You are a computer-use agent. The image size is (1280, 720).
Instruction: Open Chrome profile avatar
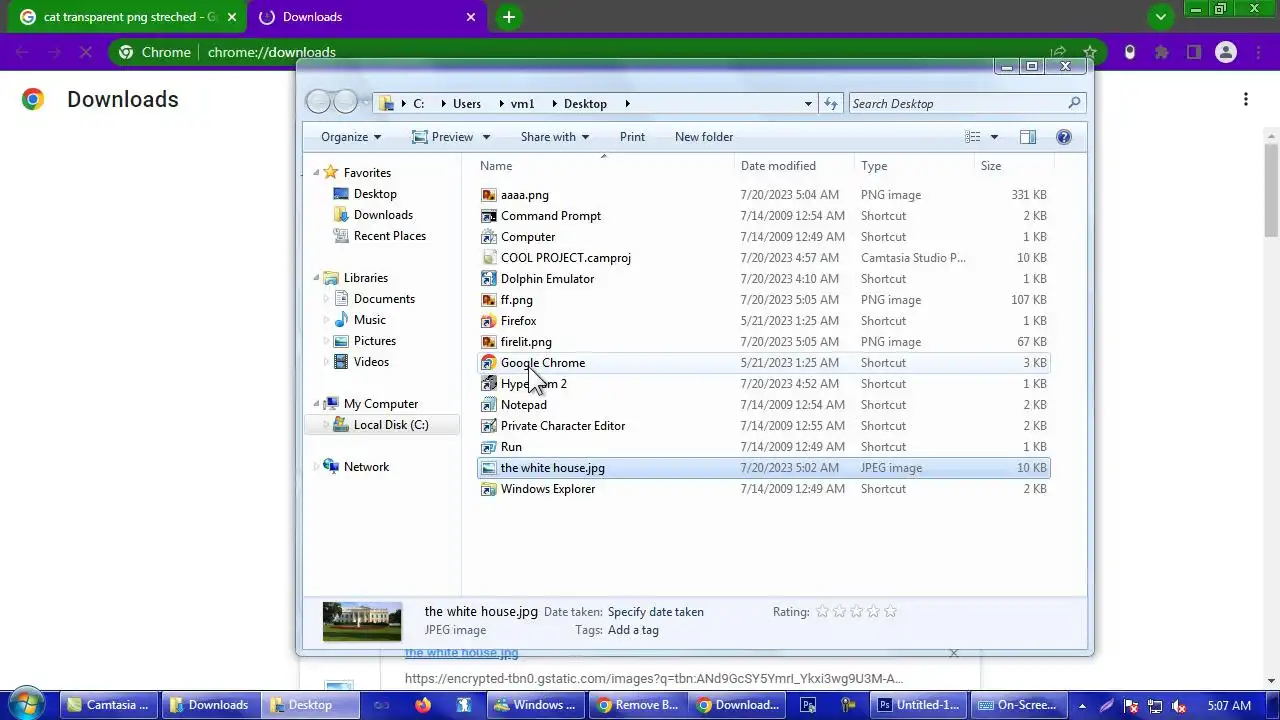click(1226, 52)
